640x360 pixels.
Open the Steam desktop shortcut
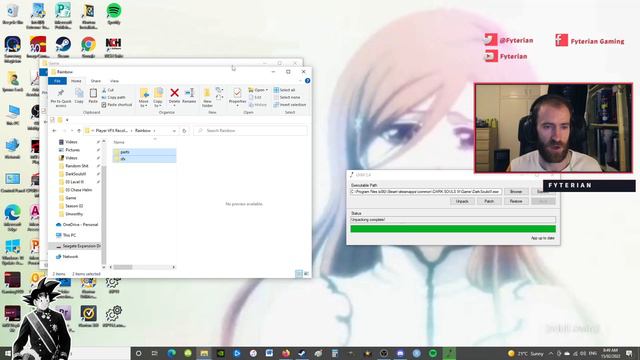[63, 47]
